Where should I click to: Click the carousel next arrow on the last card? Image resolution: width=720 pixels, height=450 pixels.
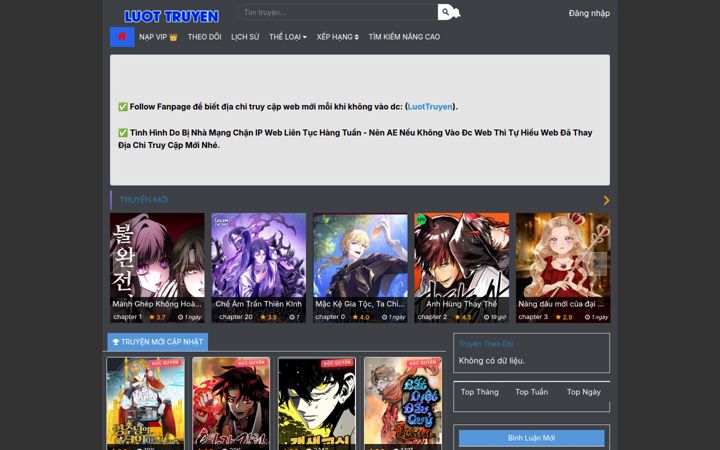(x=596, y=264)
